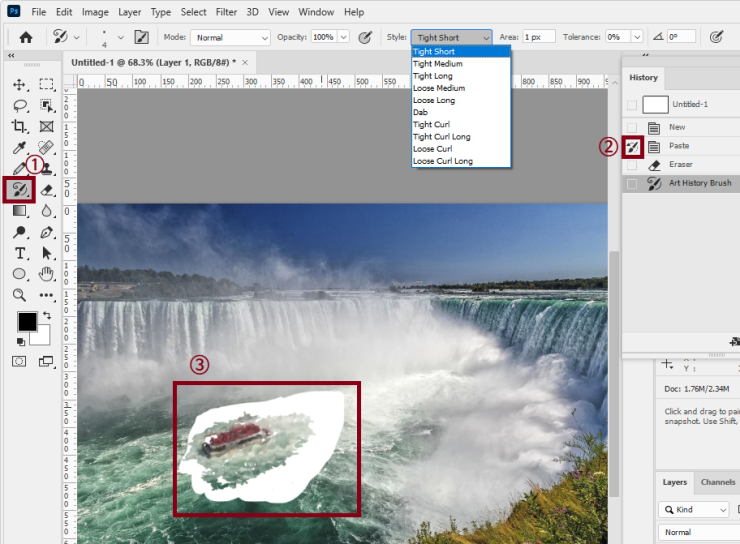
Task: Open the Tolerance dropdown arrow
Action: click(637, 37)
